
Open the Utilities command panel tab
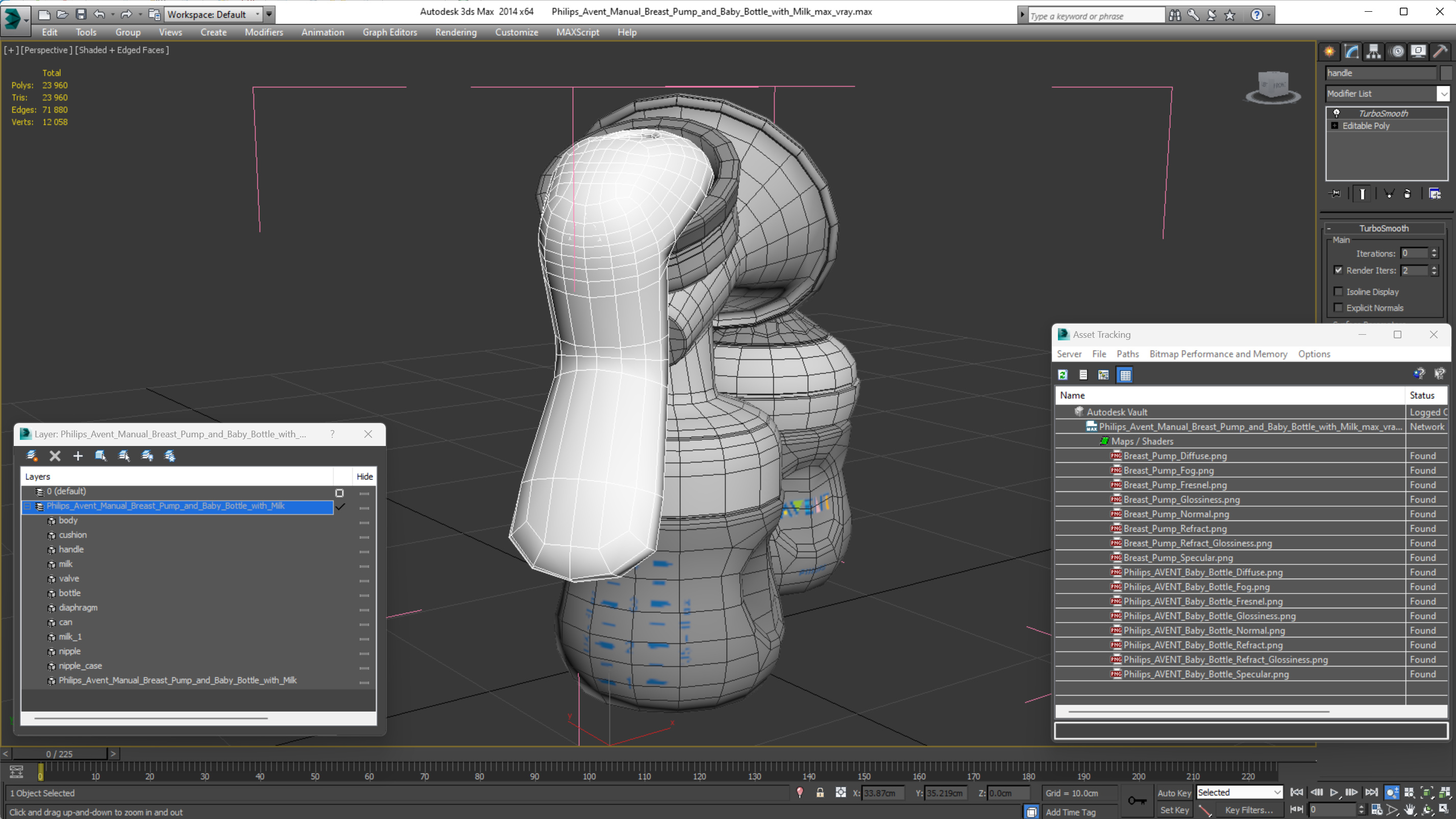coord(1441,52)
